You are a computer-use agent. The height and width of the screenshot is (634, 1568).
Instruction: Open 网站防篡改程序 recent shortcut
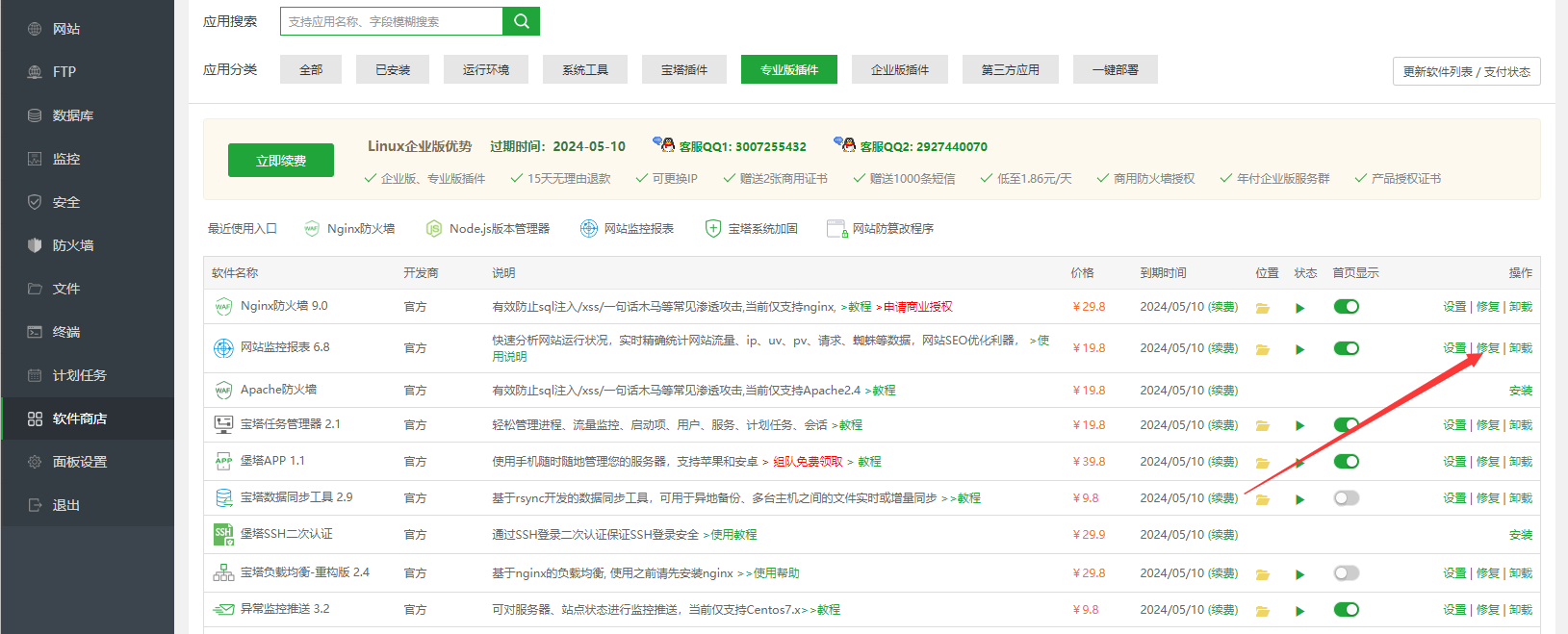pyautogui.click(x=881, y=228)
